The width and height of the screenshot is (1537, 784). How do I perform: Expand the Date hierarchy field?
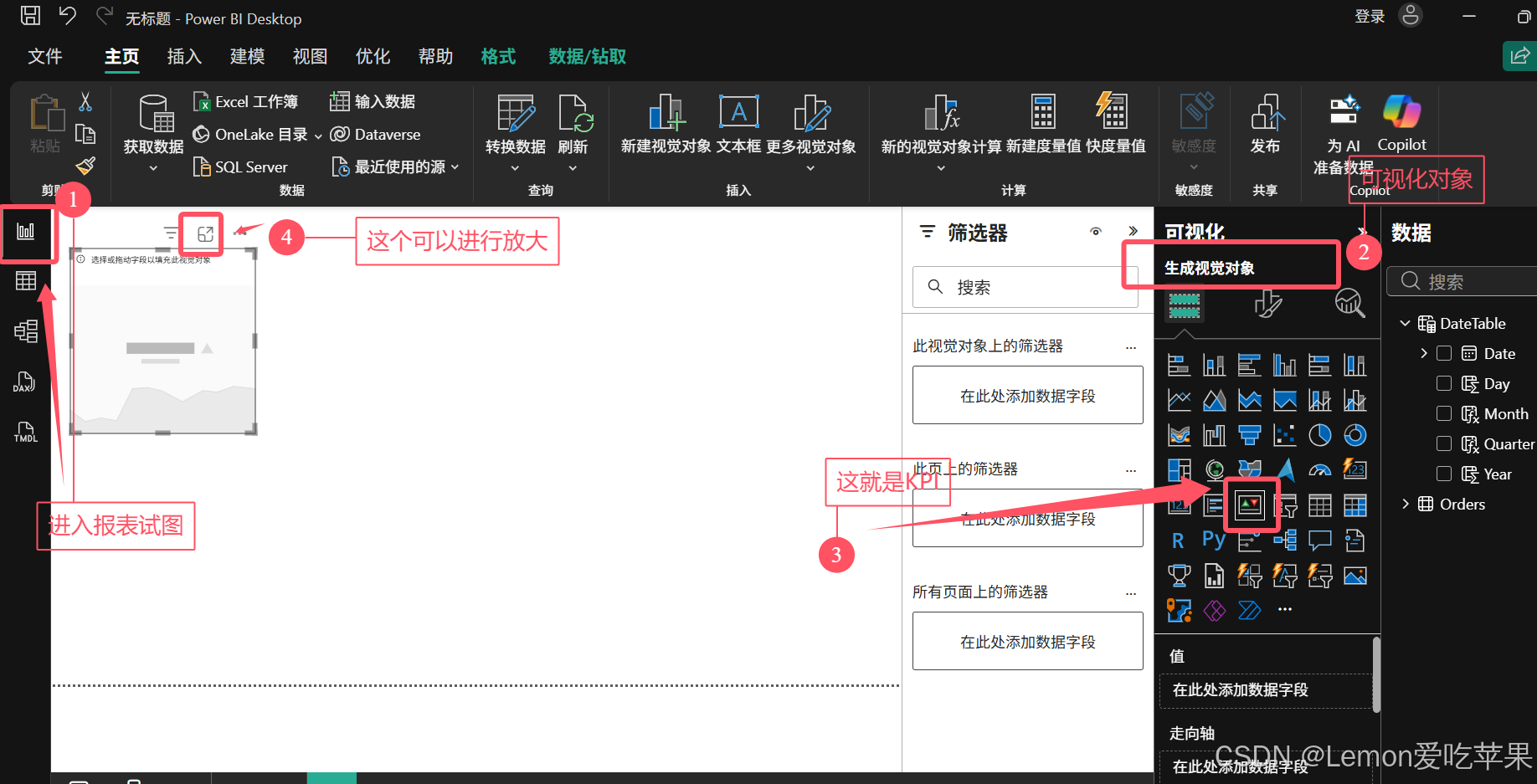[1424, 353]
